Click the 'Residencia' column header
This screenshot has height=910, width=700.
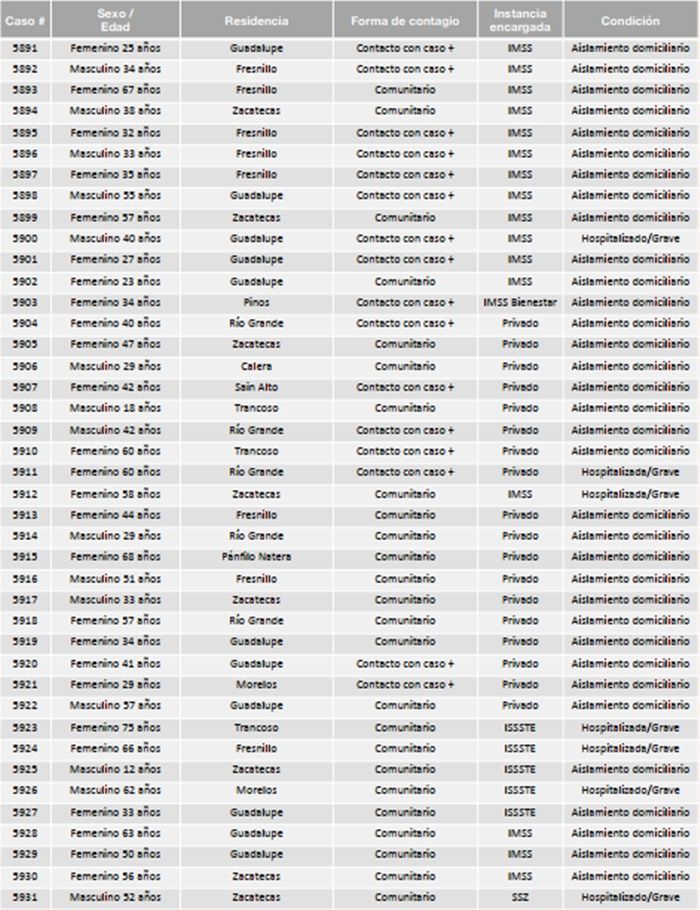[x=257, y=20]
